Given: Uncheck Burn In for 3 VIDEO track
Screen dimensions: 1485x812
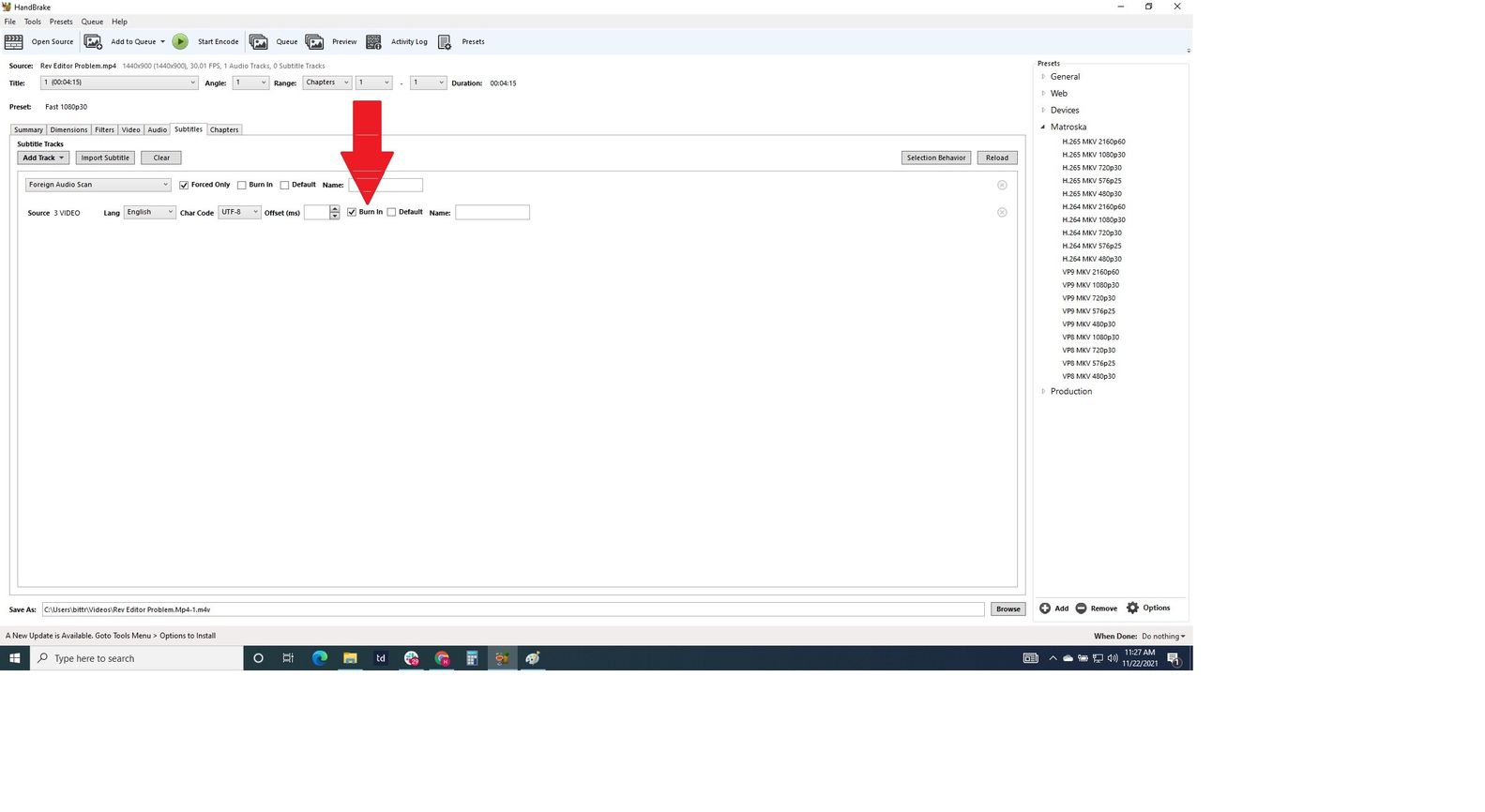Looking at the screenshot, I should click(x=352, y=212).
